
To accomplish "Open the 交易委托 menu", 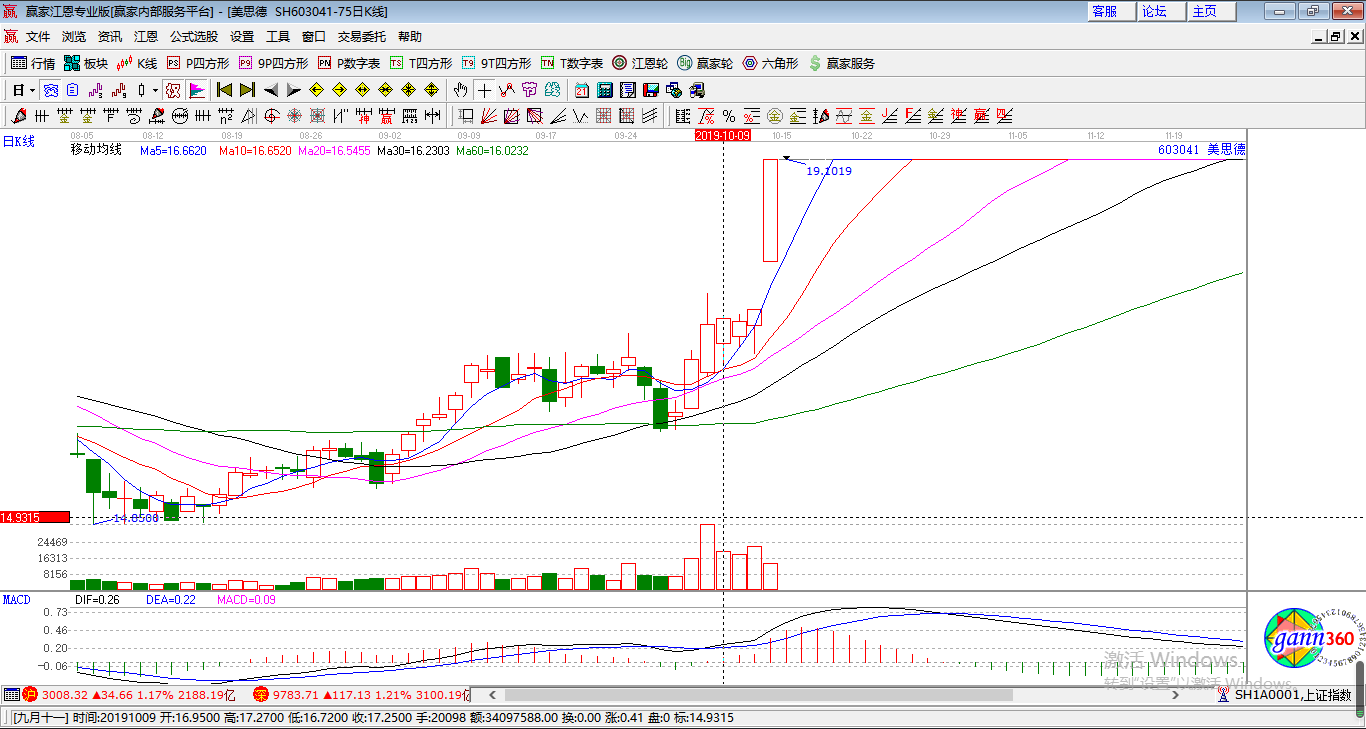I will [x=361, y=37].
